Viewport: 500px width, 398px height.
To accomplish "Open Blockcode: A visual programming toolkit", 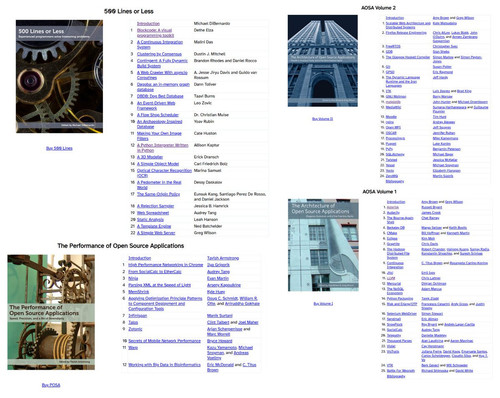I will (x=155, y=33).
